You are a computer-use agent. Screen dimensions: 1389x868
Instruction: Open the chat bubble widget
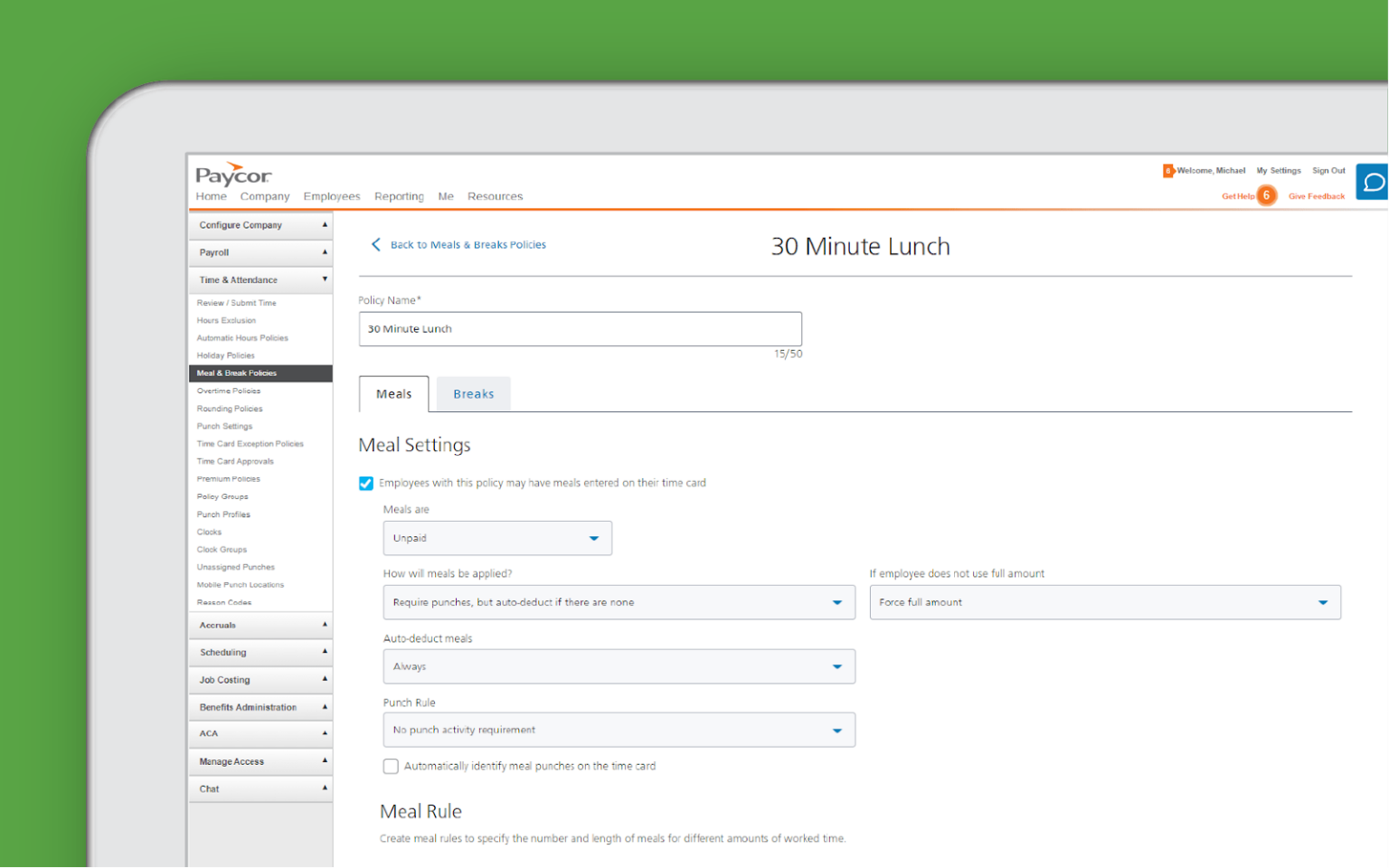[x=1372, y=182]
